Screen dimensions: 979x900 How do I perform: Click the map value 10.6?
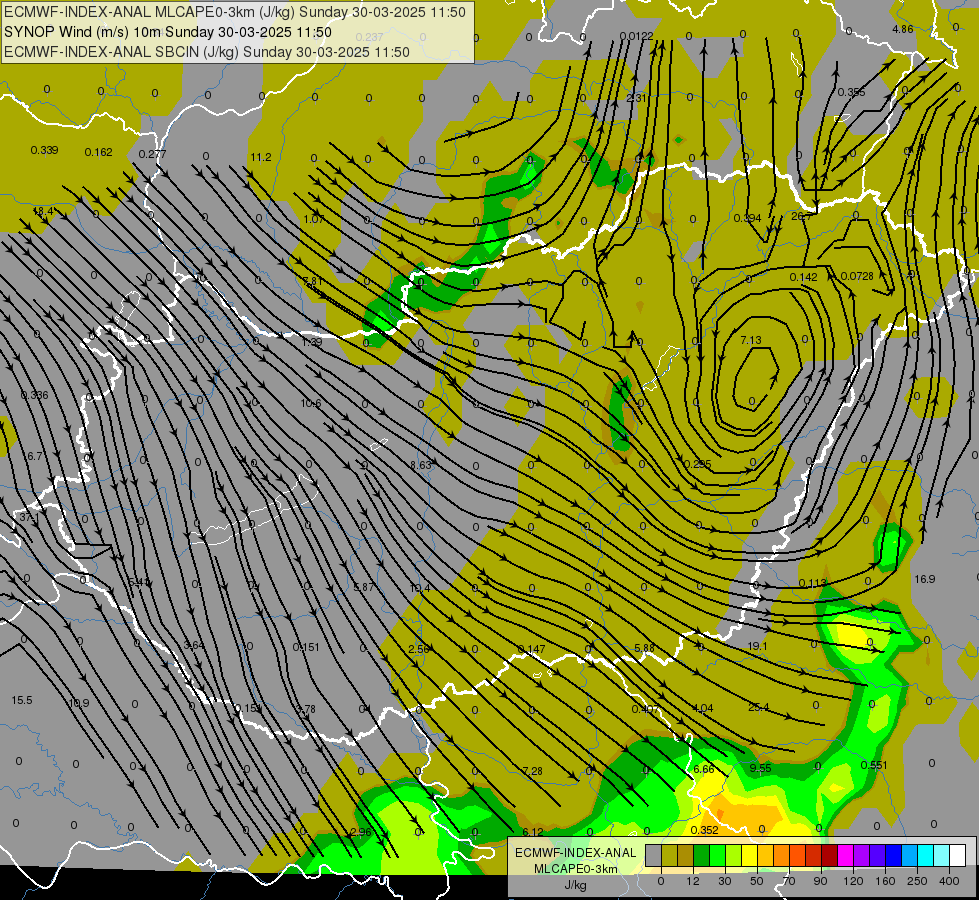click(x=312, y=403)
